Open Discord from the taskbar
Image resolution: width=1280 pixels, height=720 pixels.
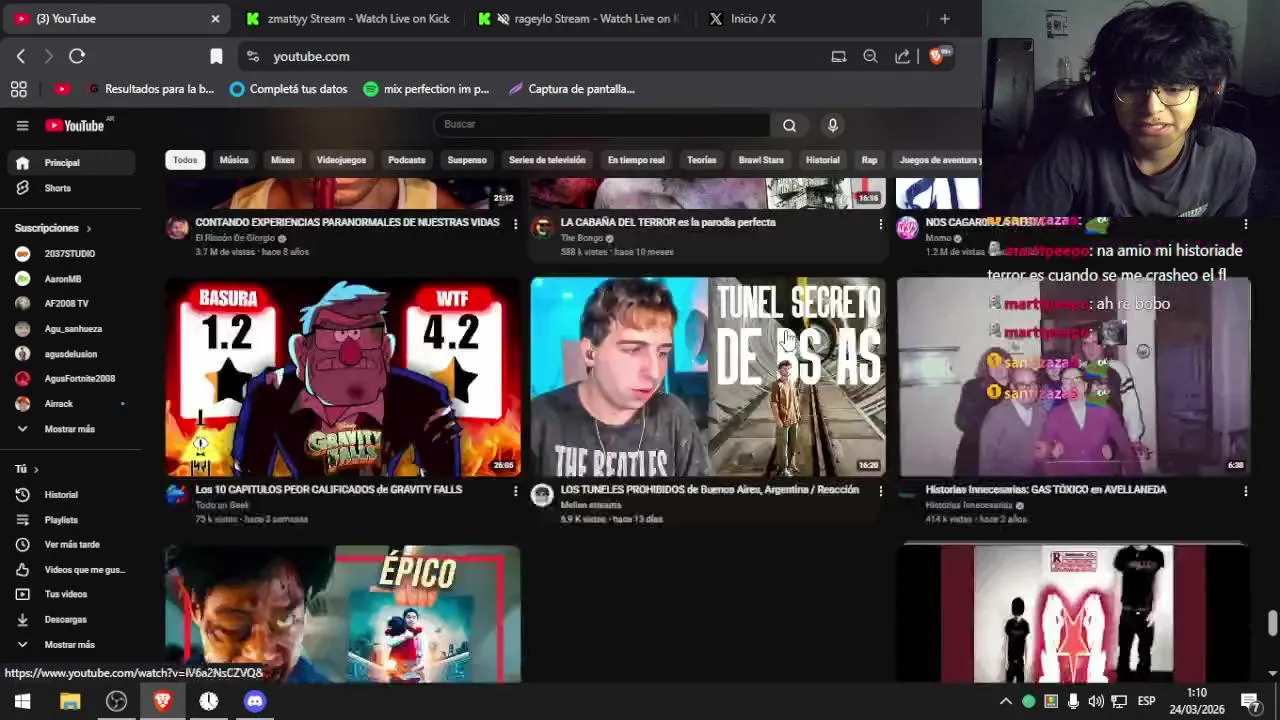(x=255, y=701)
